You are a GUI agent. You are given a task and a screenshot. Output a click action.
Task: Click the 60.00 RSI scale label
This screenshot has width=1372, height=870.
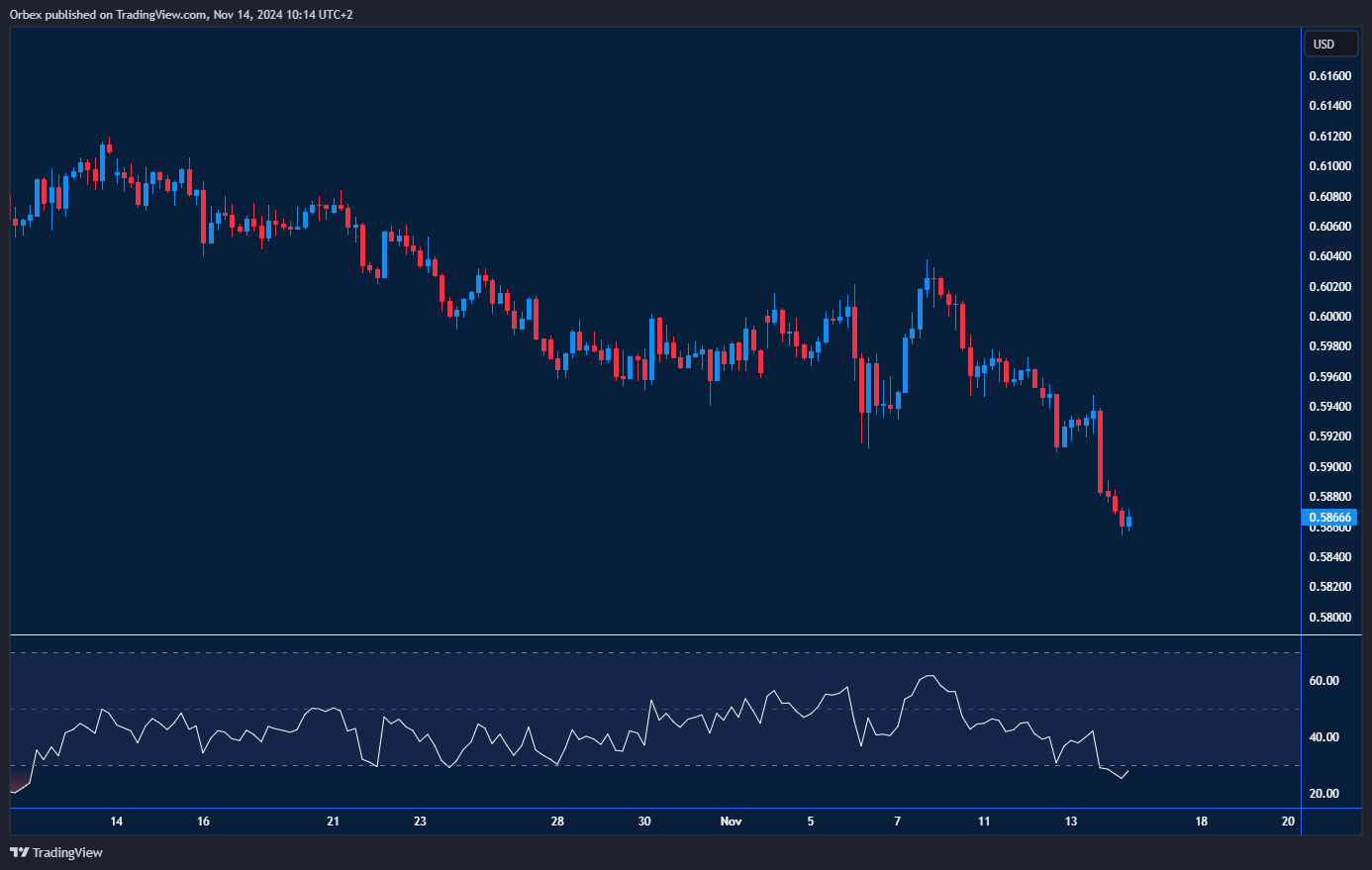click(1323, 681)
